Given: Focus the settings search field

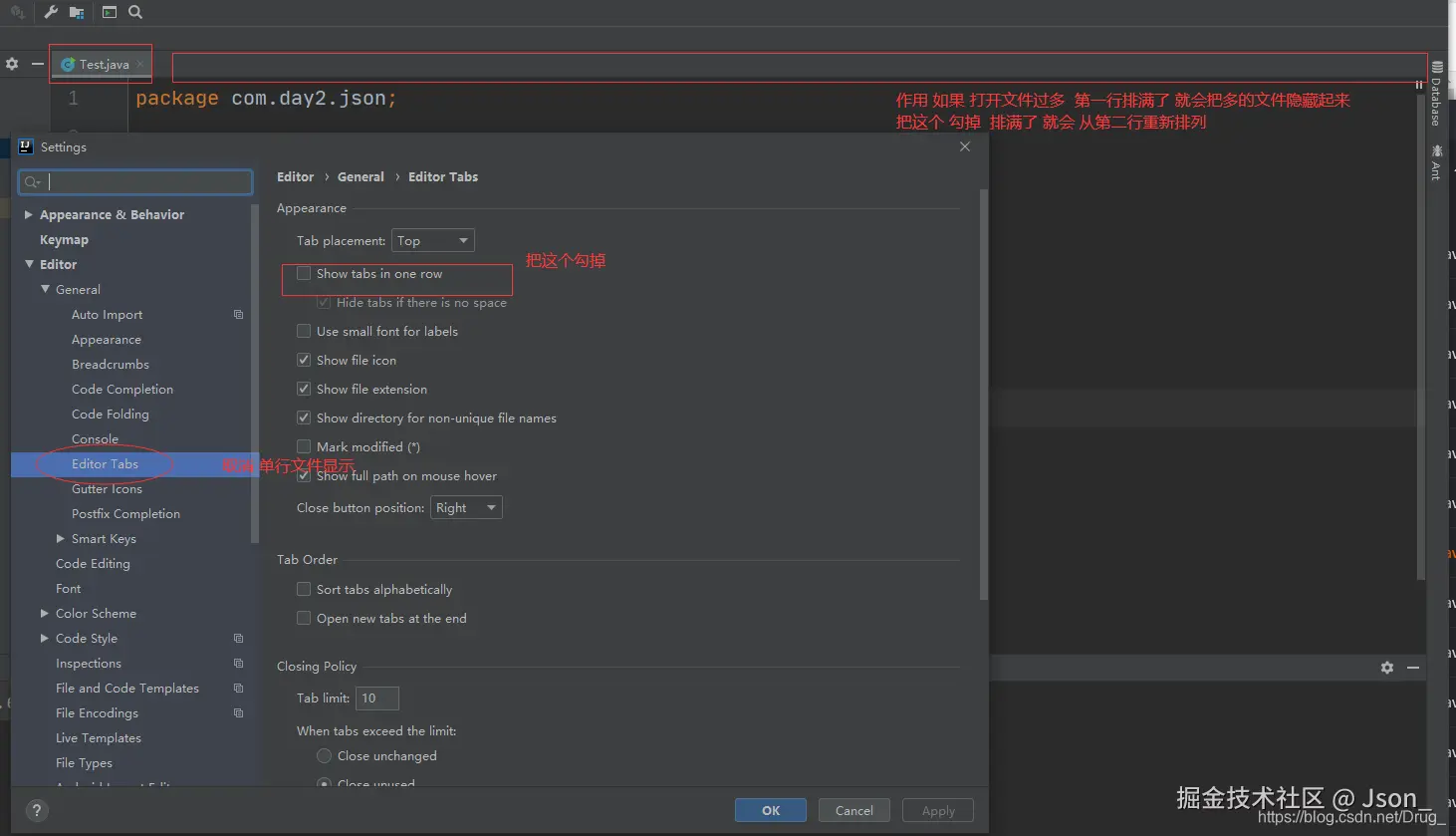Looking at the screenshot, I should pyautogui.click(x=135, y=181).
